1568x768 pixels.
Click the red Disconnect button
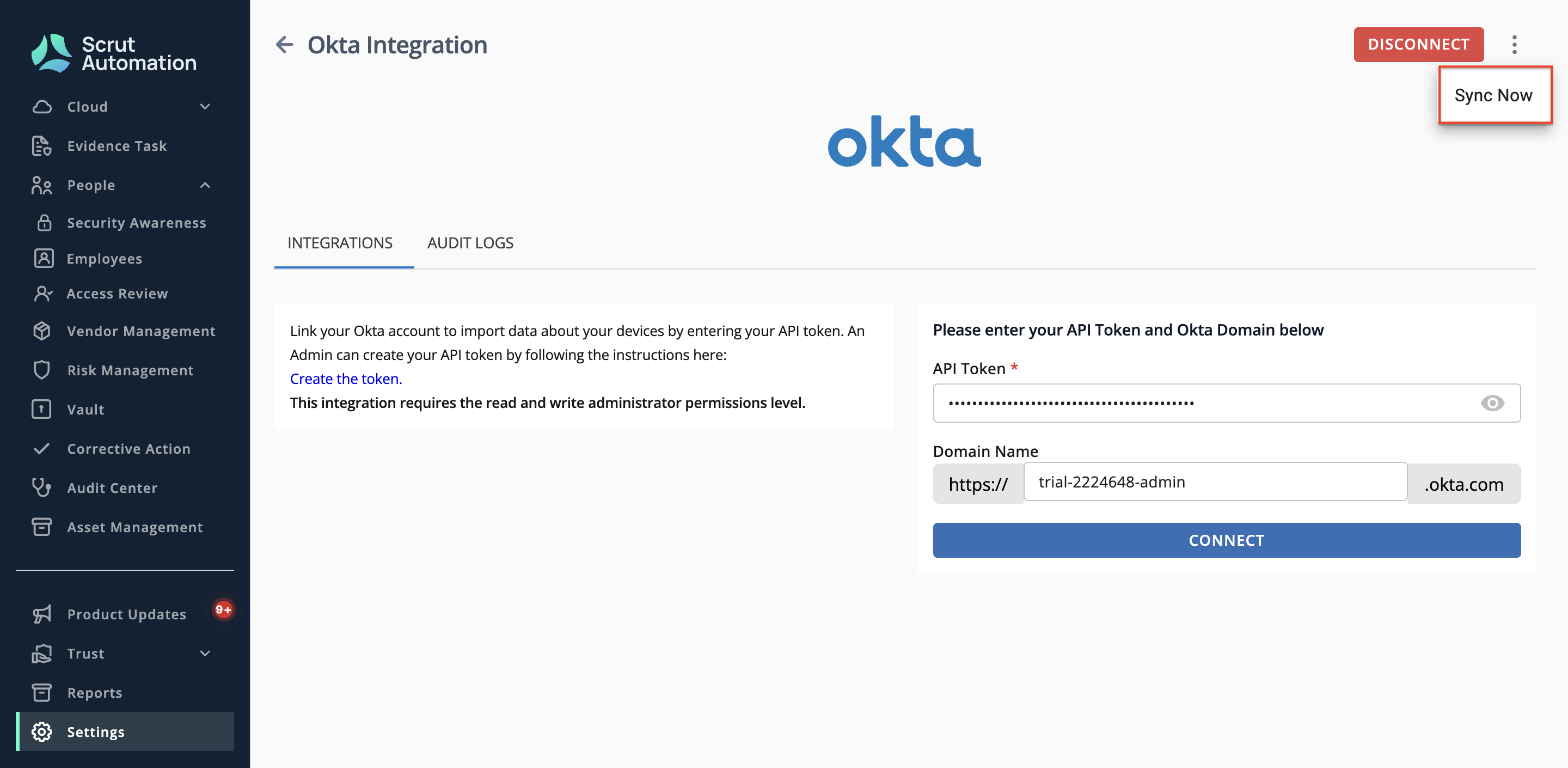tap(1418, 45)
